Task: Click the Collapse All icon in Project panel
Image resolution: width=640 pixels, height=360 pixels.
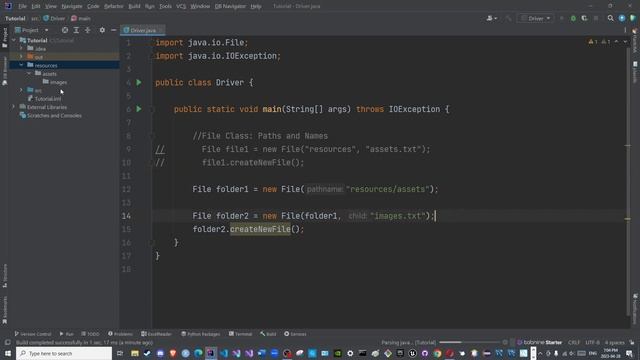Action: (x=88, y=30)
